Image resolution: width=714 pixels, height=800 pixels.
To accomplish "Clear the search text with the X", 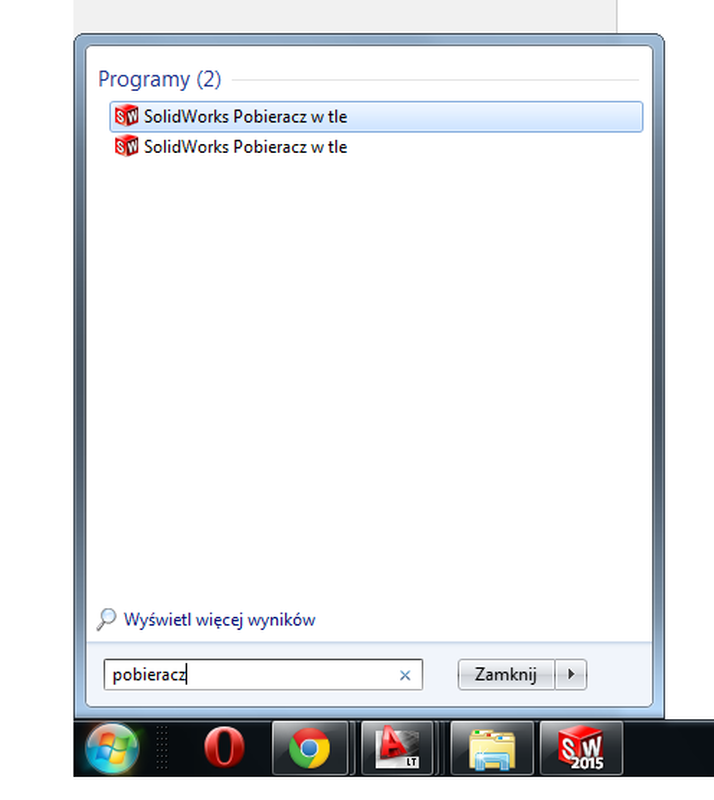I will pos(405,676).
